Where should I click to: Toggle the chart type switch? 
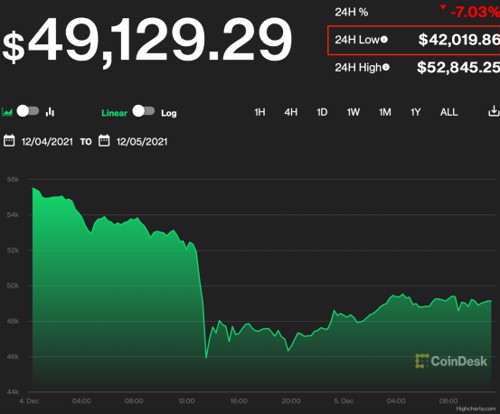(28, 111)
